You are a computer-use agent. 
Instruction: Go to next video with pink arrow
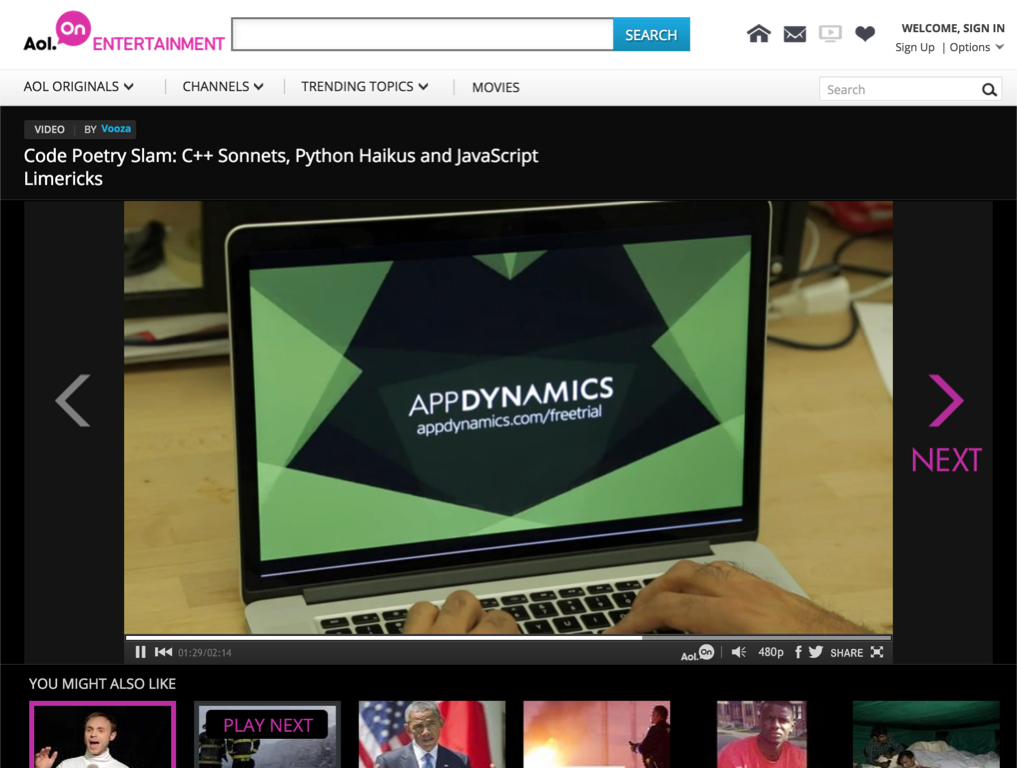(x=946, y=400)
